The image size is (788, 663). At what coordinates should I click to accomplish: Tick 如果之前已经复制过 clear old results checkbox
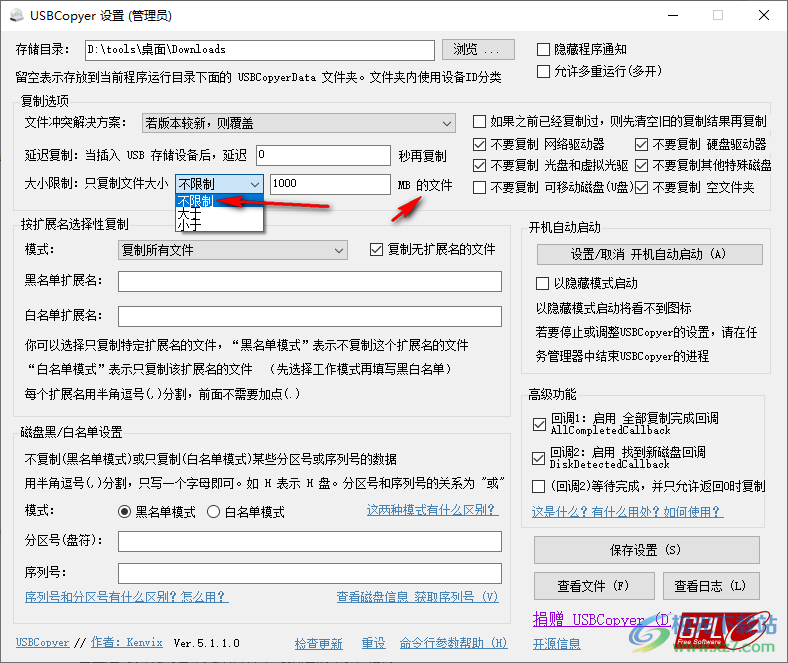(x=479, y=122)
